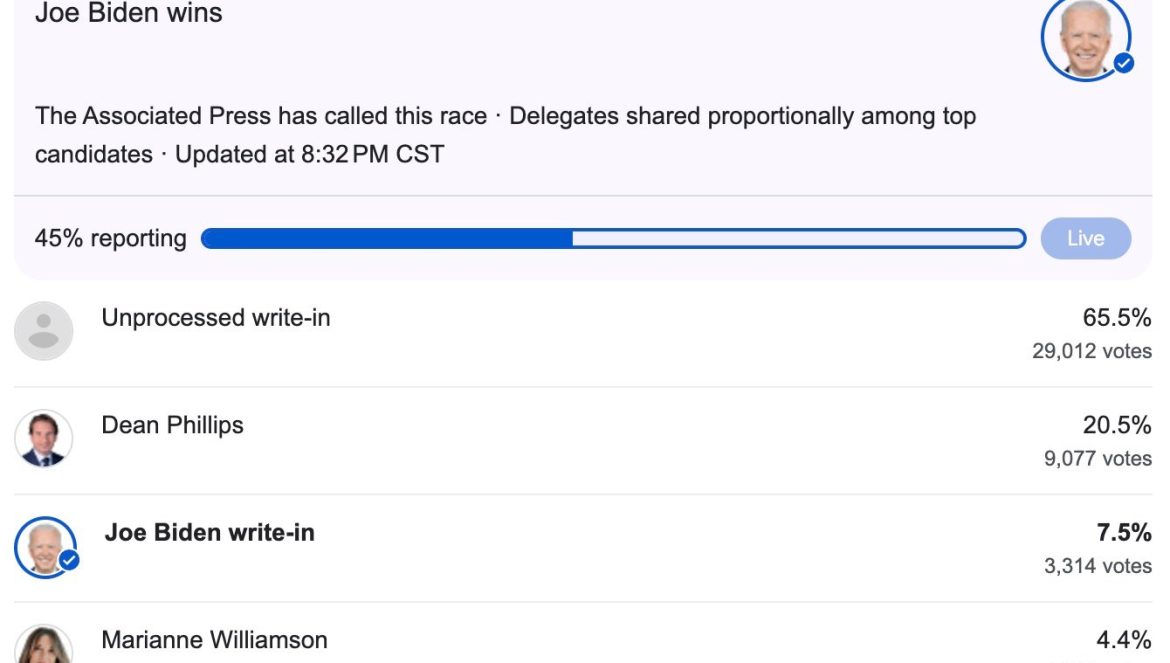1170x663 pixels.
Task: Open the Marianne Williamson candidate name
Action: (214, 640)
